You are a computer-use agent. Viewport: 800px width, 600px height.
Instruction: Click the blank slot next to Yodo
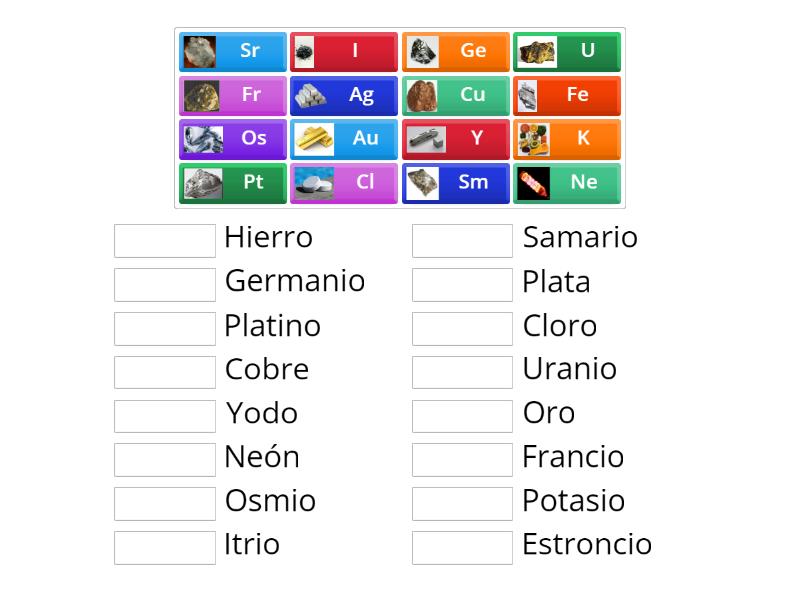[x=164, y=414]
